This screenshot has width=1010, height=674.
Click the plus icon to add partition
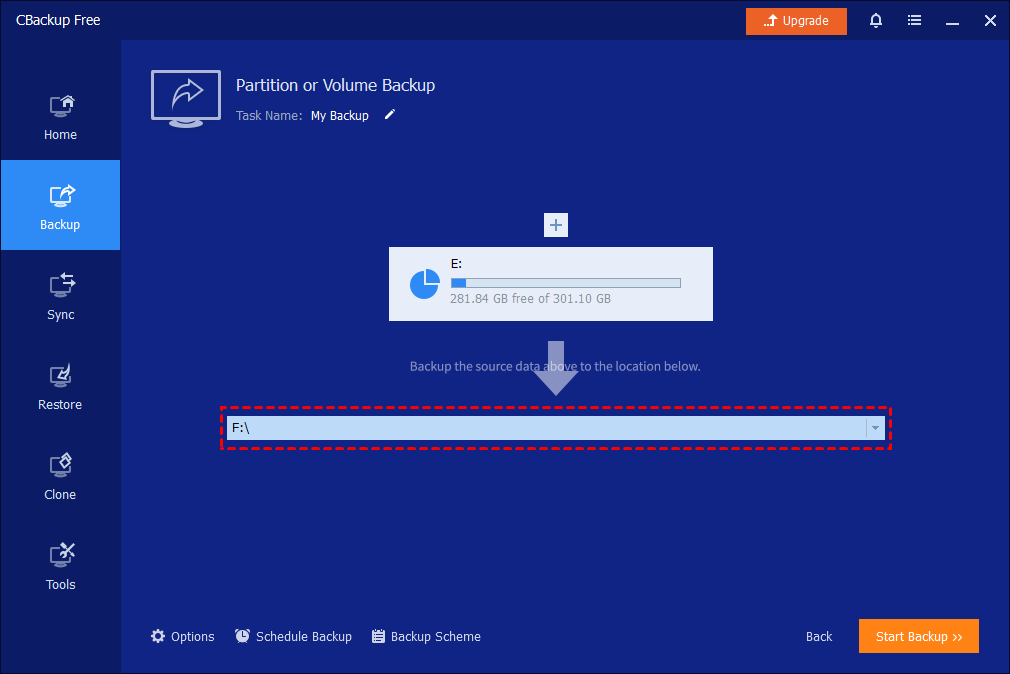tap(556, 225)
